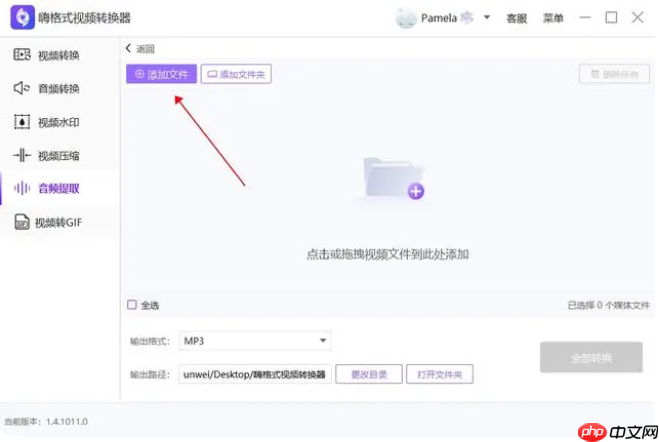
Task: Click the 音频转换 speaker icon
Action: 22,88
